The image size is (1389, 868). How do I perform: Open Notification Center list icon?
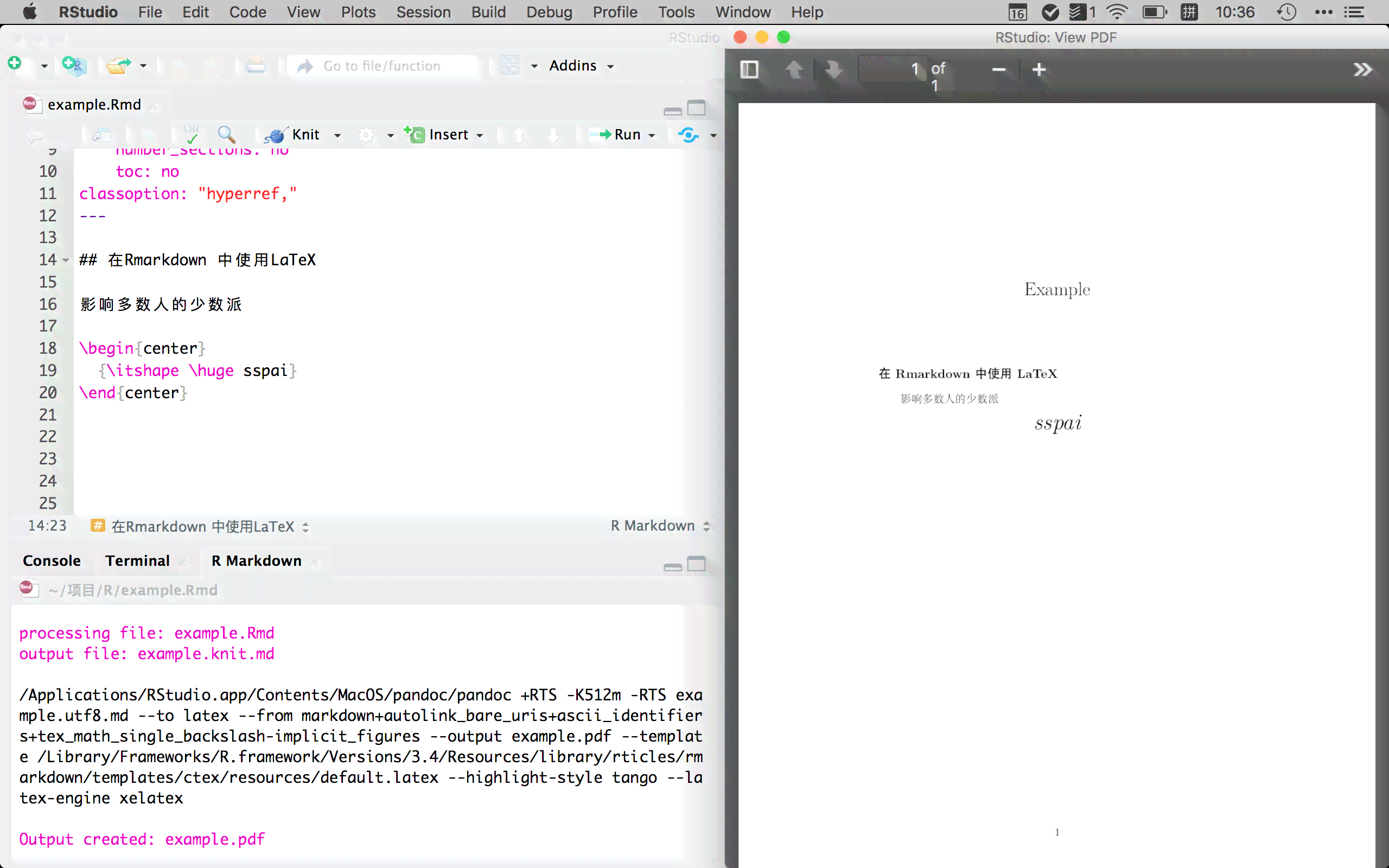1355,12
